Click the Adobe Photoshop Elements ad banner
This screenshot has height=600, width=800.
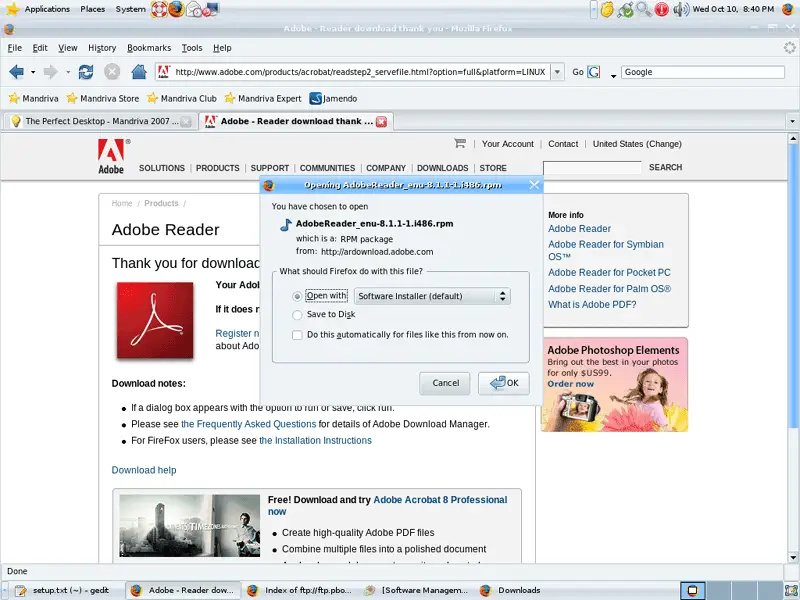[x=614, y=385]
